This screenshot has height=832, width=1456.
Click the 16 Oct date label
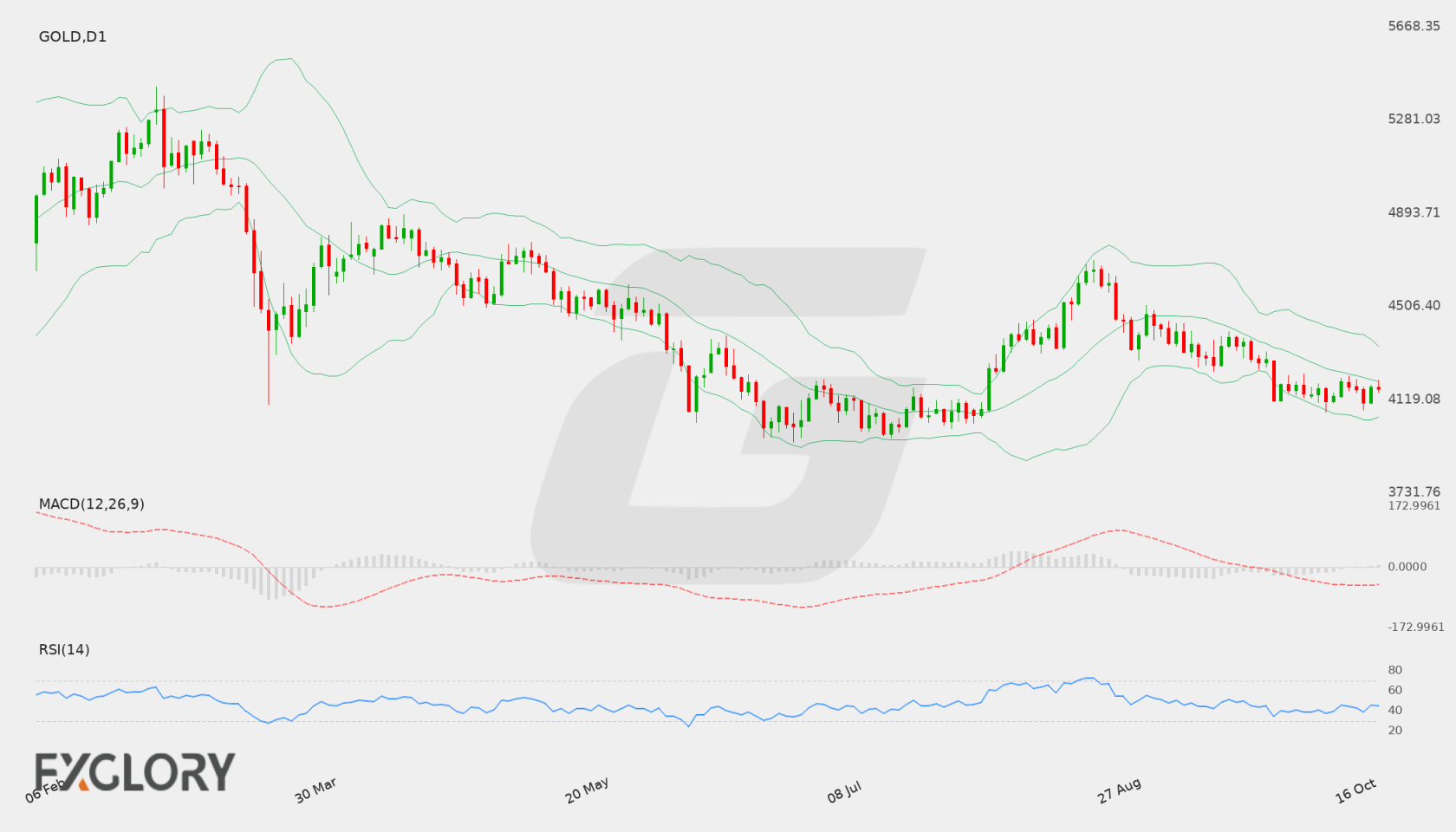(x=1355, y=790)
